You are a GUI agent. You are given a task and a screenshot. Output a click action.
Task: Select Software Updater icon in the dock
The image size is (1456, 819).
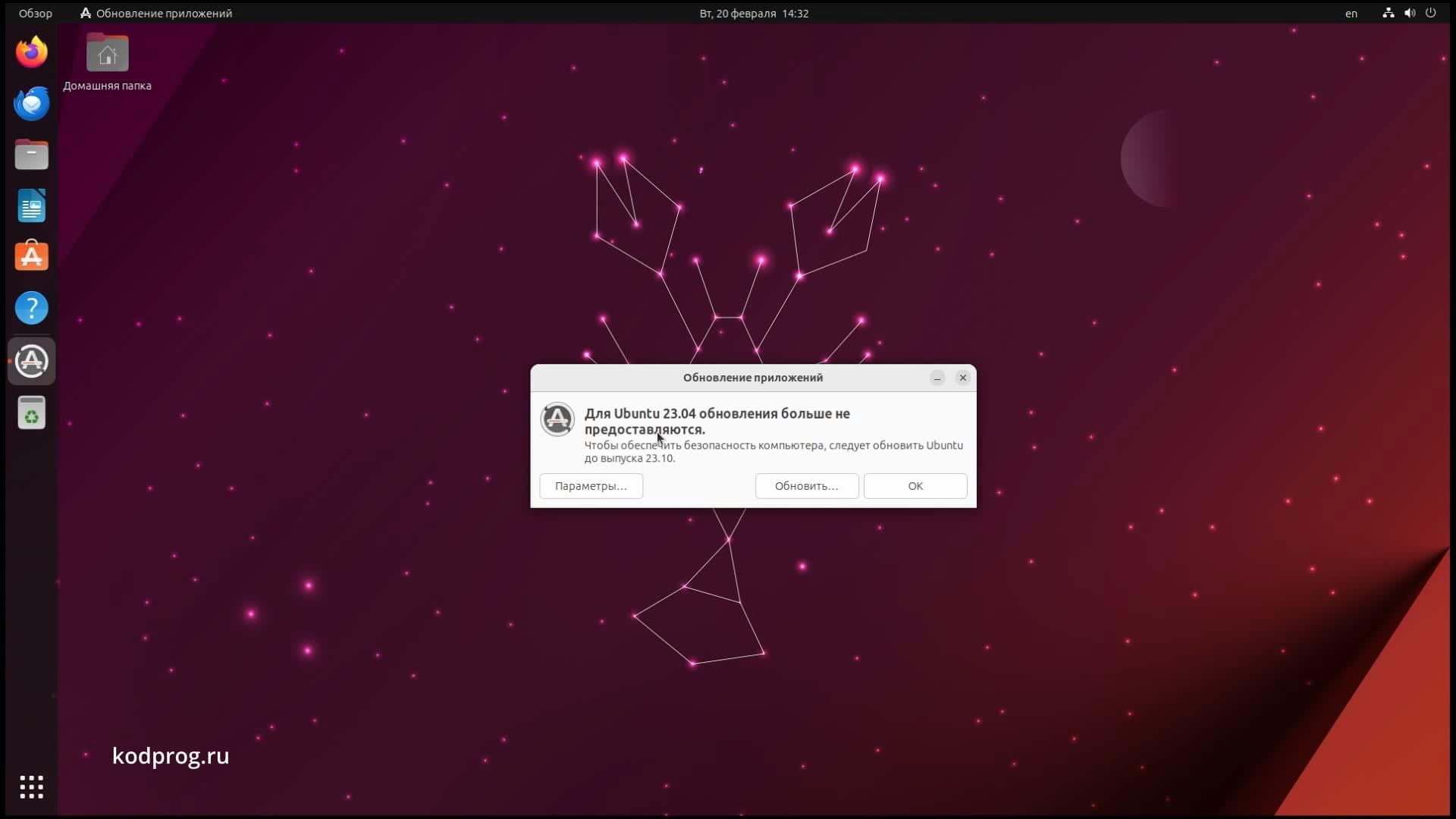point(32,361)
